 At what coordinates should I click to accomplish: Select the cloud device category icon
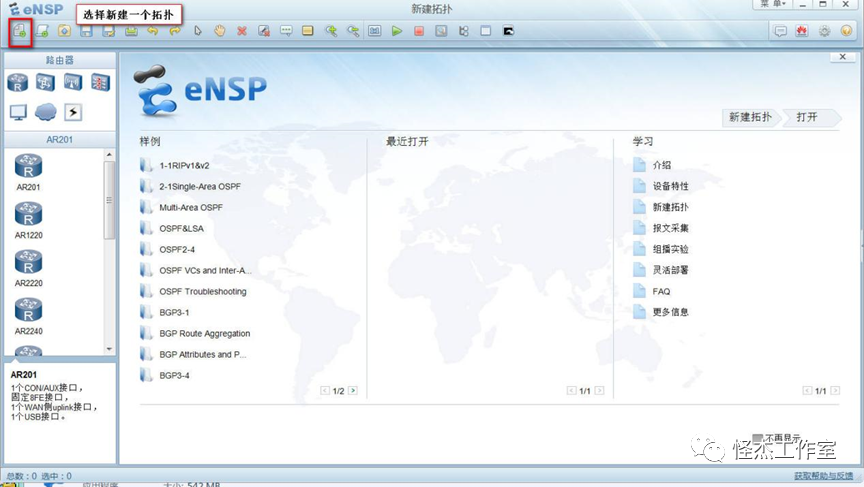(46, 112)
